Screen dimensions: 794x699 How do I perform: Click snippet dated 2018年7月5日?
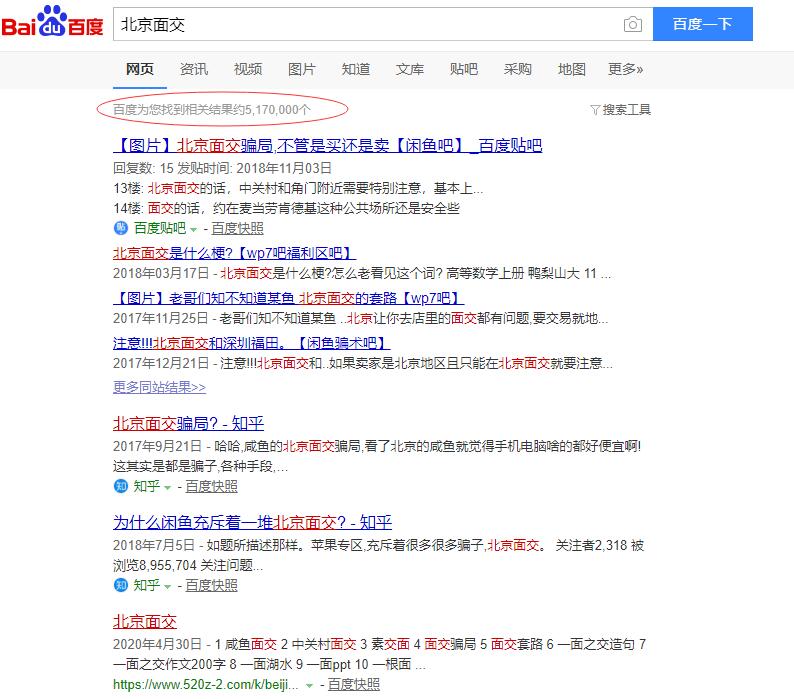379,555
